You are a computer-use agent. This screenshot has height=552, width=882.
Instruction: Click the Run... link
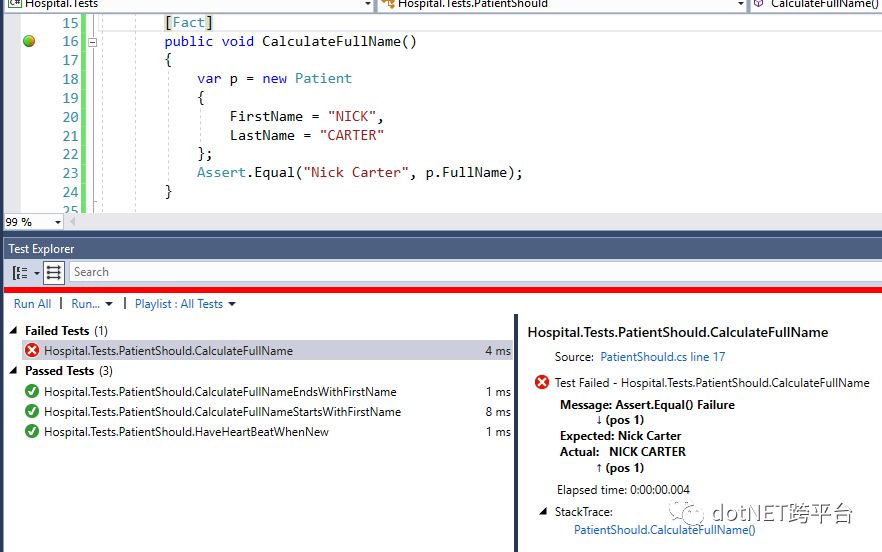(x=86, y=304)
